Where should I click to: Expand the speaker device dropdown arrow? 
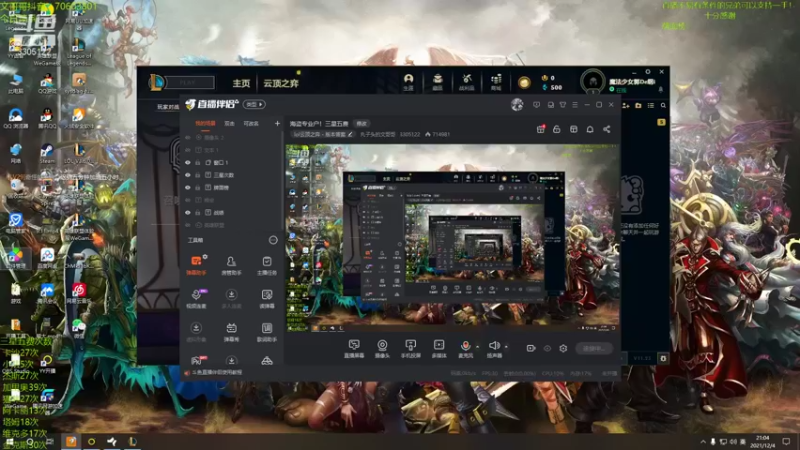[506, 347]
